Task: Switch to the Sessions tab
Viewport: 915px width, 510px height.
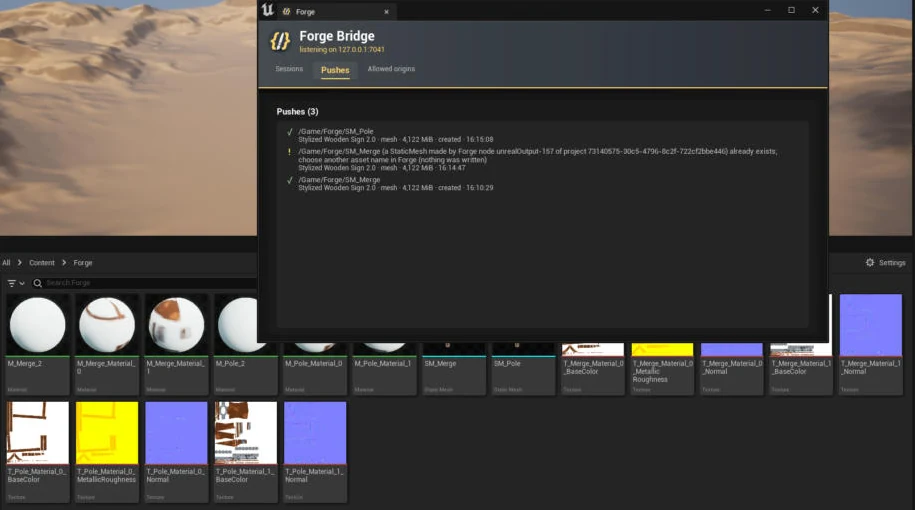Action: pos(289,69)
